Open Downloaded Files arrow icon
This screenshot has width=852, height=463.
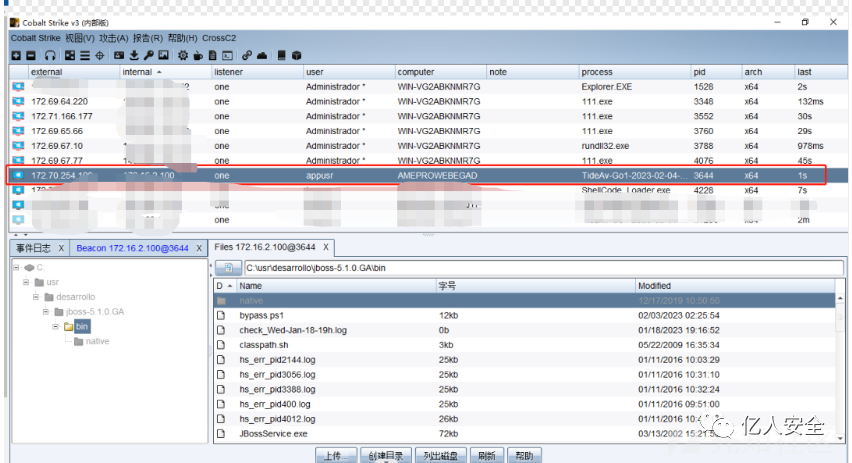point(134,55)
